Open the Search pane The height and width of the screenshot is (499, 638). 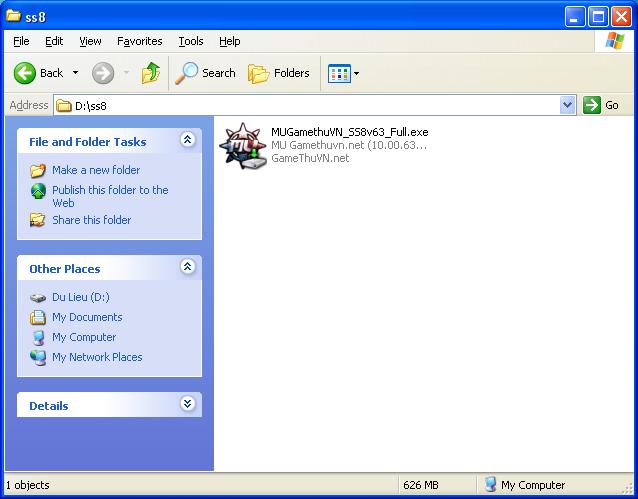point(205,73)
